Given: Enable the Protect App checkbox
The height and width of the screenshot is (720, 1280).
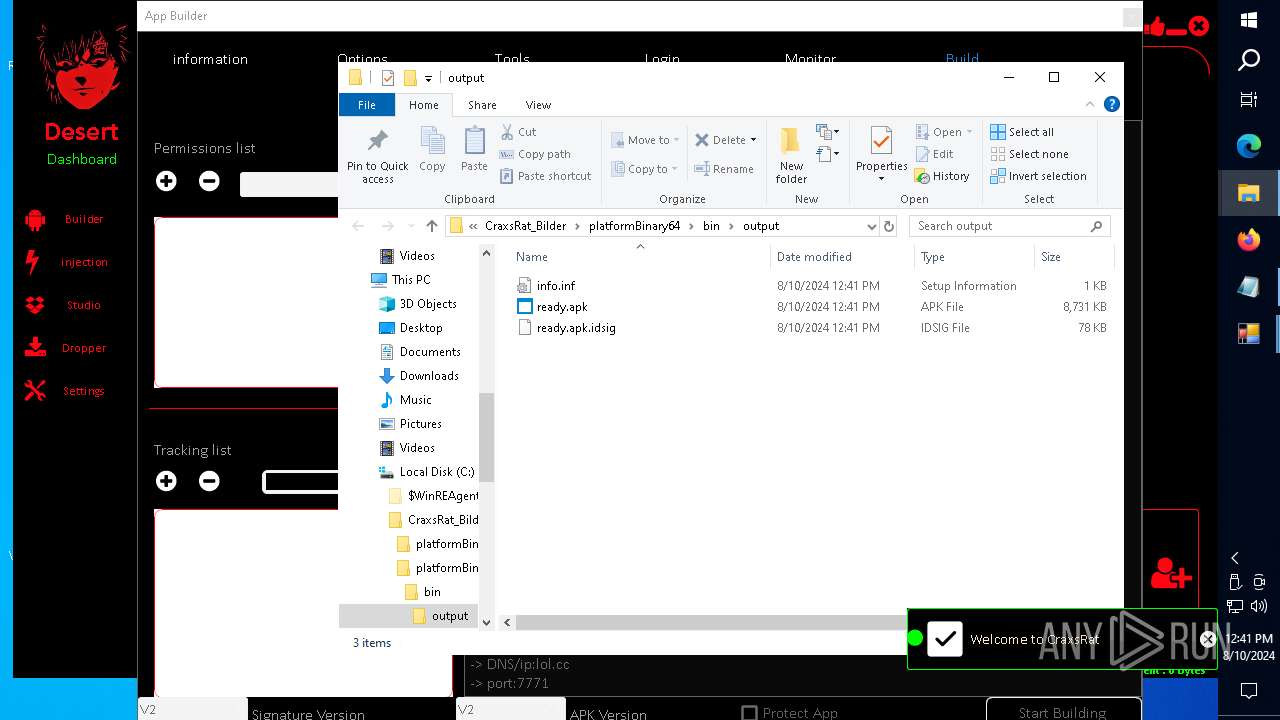Looking at the screenshot, I should tap(749, 713).
